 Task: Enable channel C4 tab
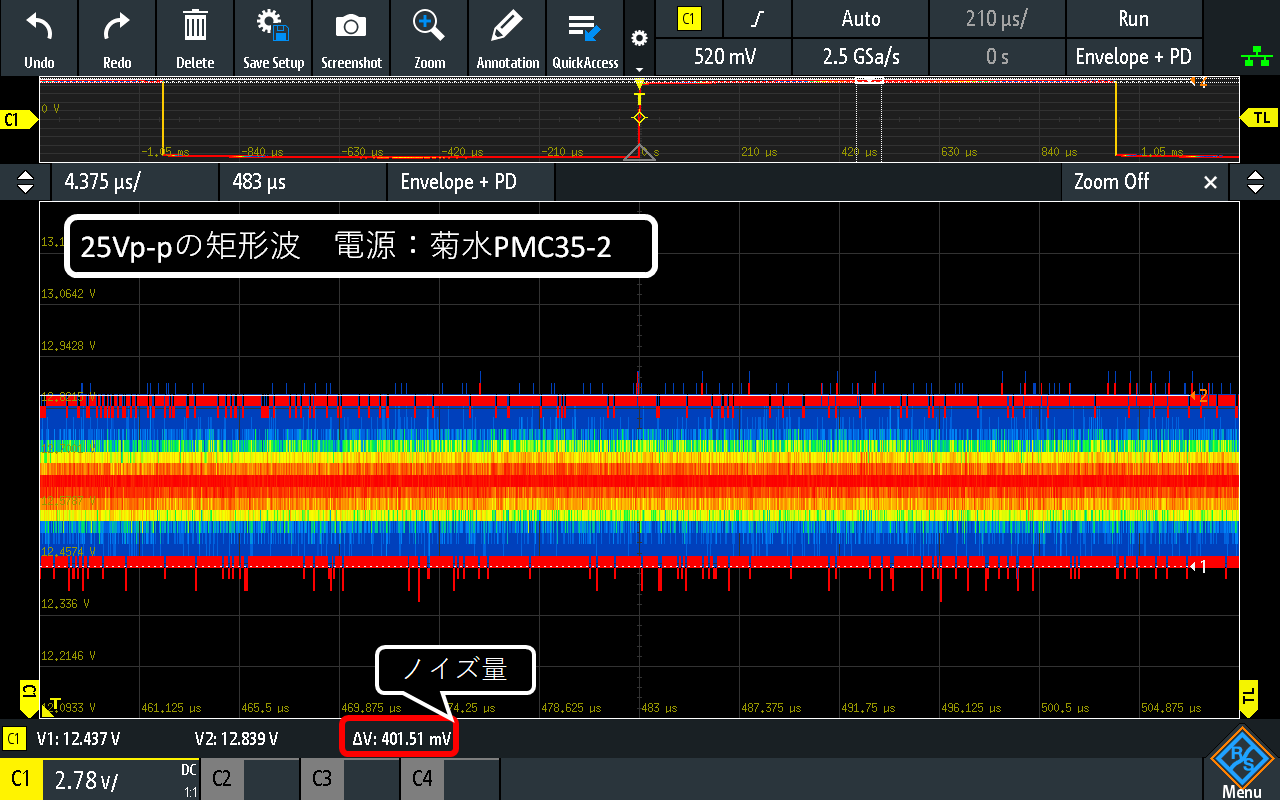(450, 779)
